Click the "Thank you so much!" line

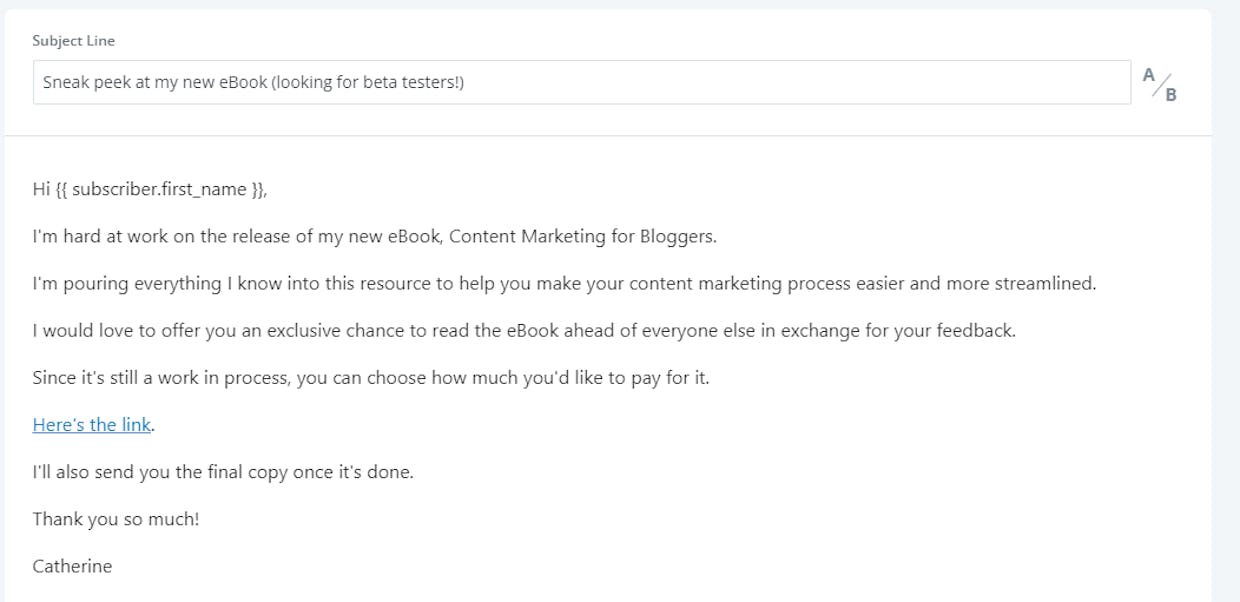(116, 519)
